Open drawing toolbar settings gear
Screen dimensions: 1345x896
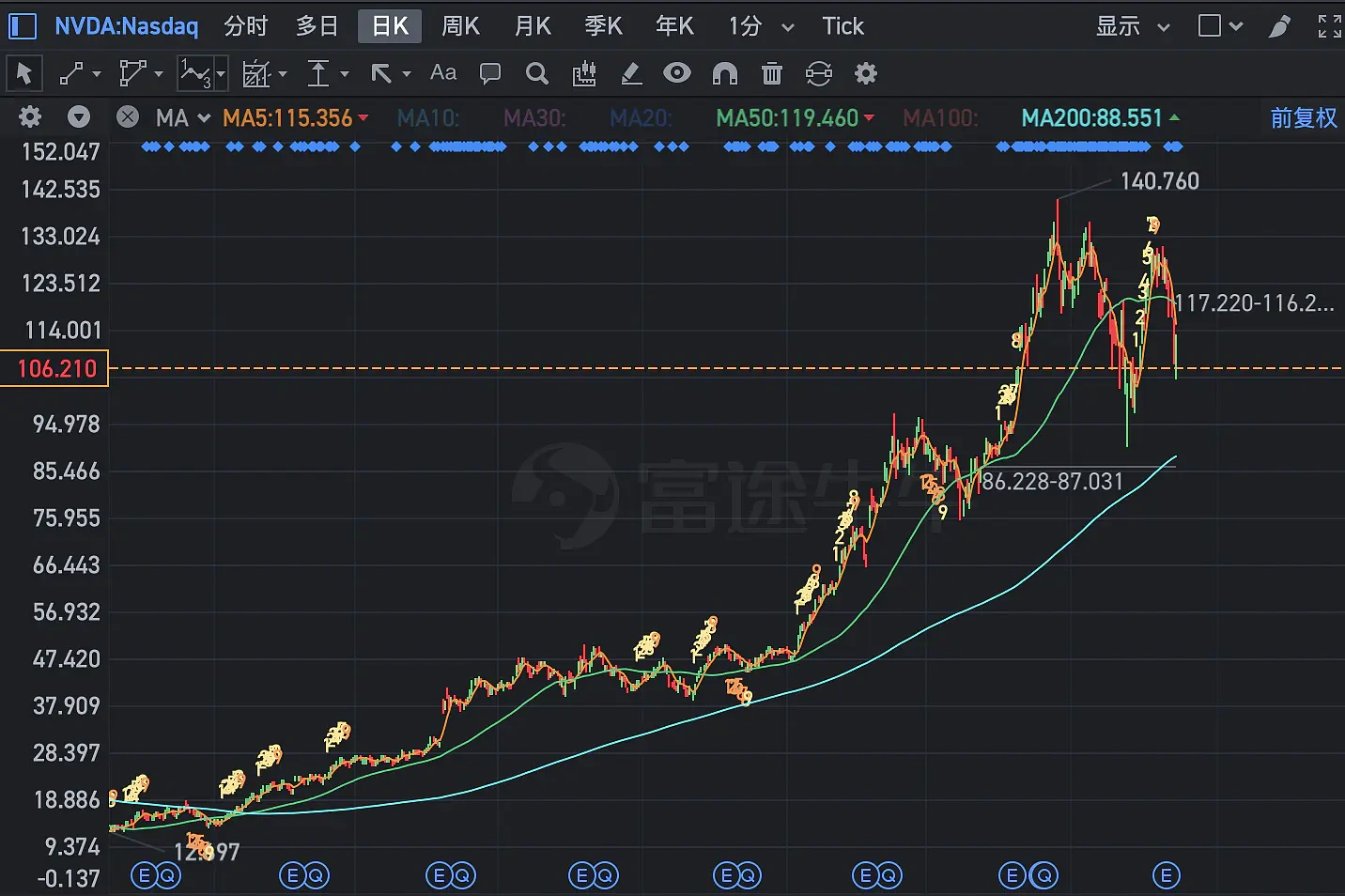coord(866,73)
